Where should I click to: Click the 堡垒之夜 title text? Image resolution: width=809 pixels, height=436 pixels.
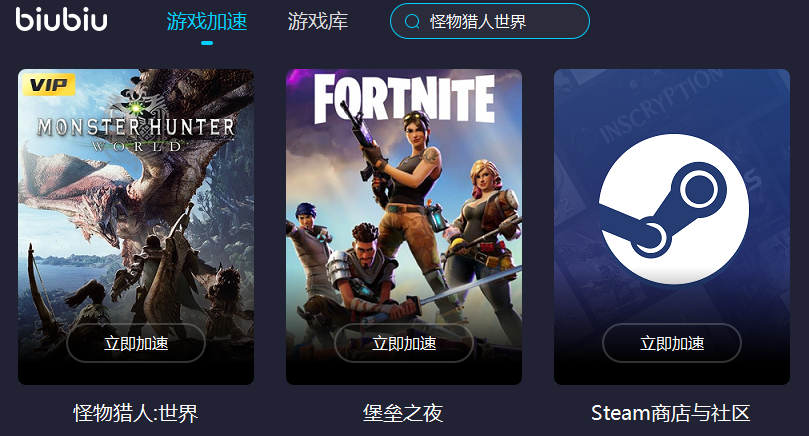403,413
